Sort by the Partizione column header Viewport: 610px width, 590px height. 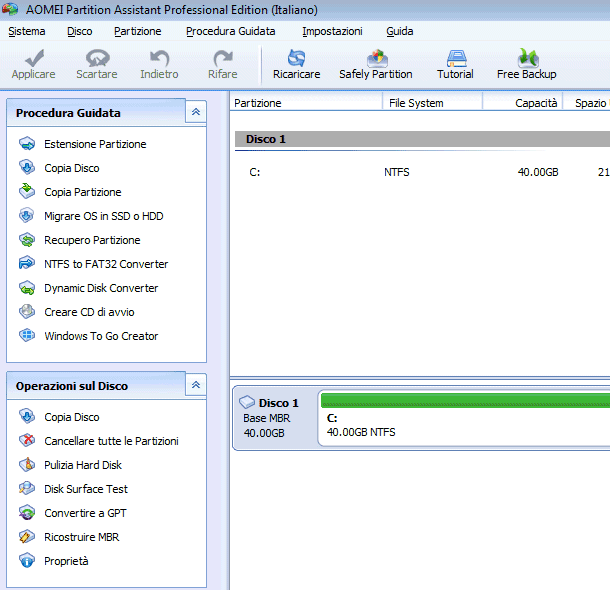click(307, 103)
